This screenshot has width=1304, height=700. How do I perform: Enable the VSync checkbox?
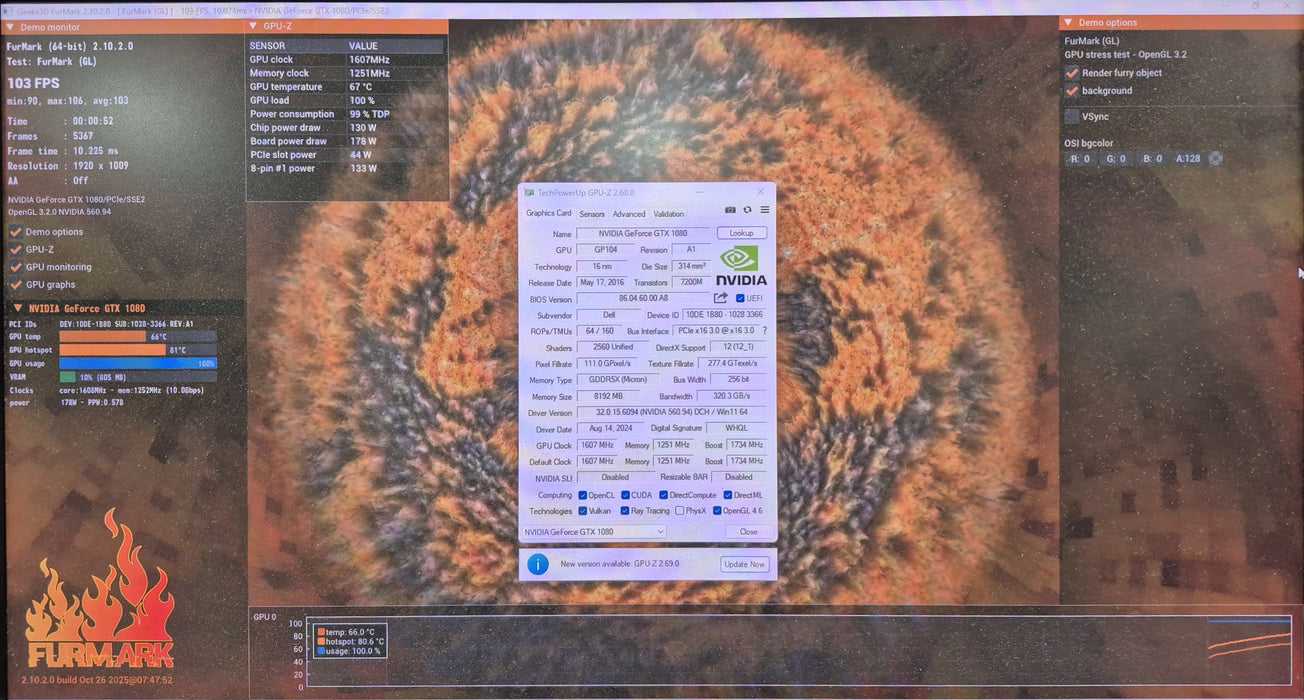click(x=1072, y=117)
